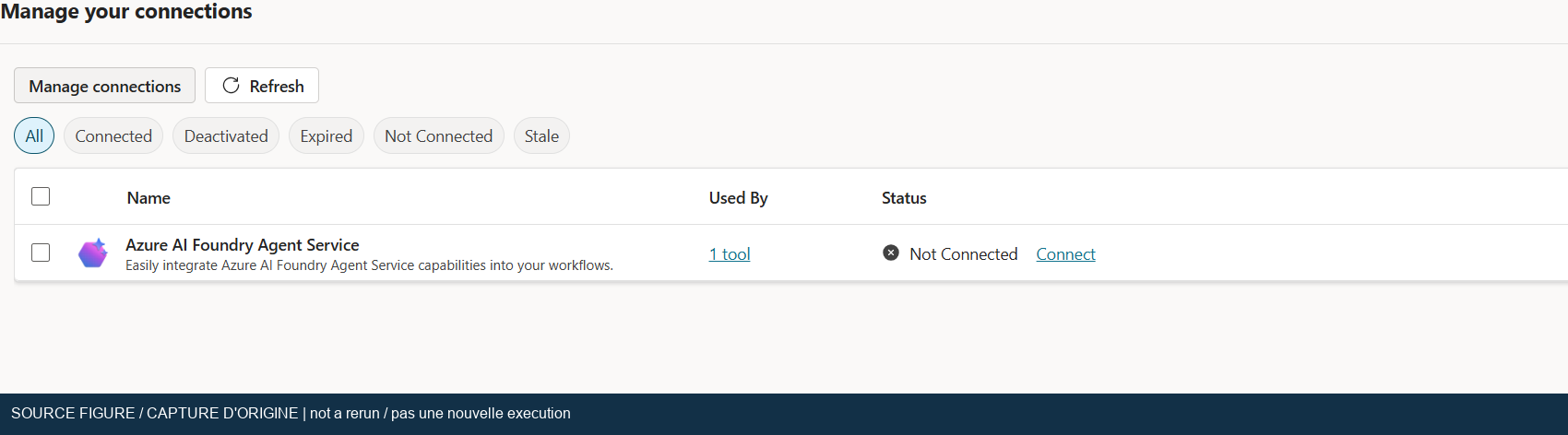Screen dimensions: 1568x435
Task: Click the Not Connected status X icon
Action: (891, 253)
